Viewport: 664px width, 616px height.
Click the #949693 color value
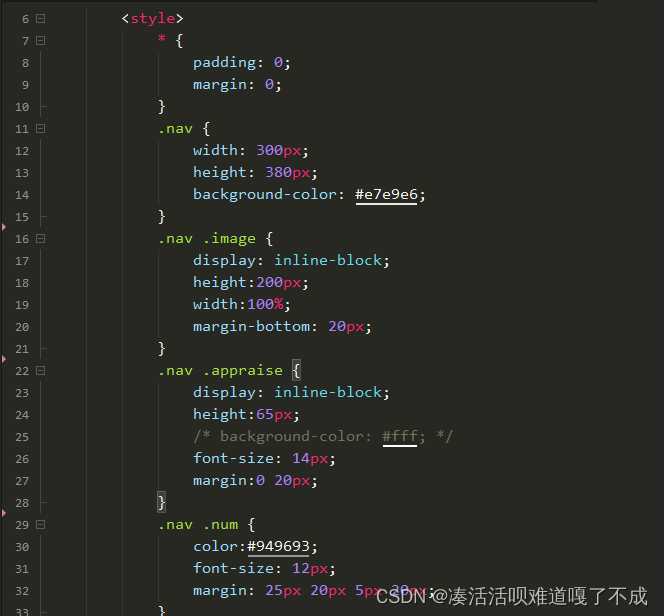pyautogui.click(x=278, y=547)
